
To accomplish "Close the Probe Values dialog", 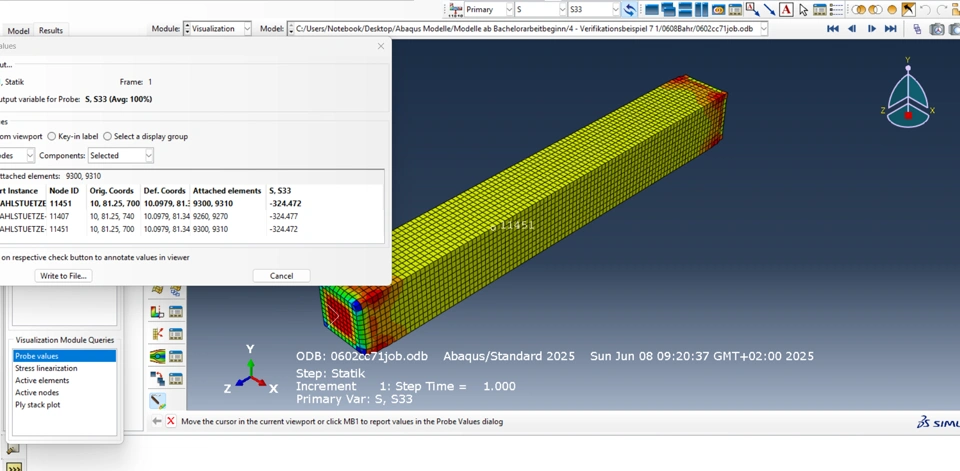I will (381, 46).
